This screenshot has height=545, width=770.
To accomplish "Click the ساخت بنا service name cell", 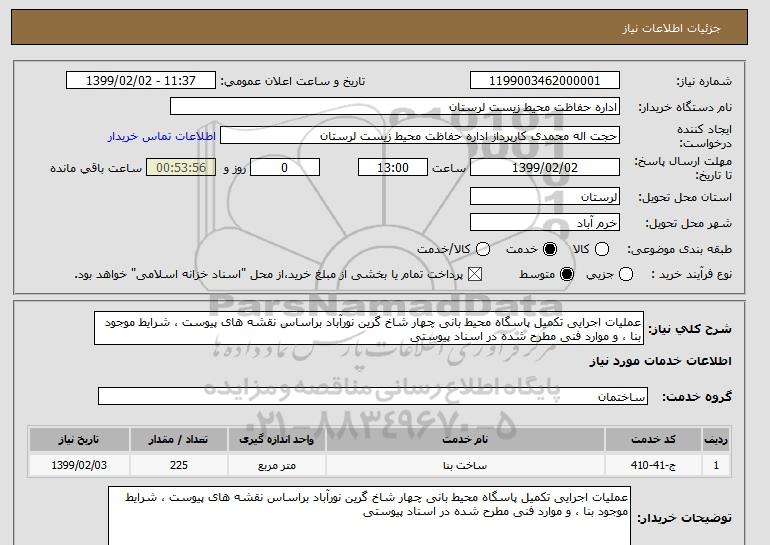I will pyautogui.click(x=465, y=465).
